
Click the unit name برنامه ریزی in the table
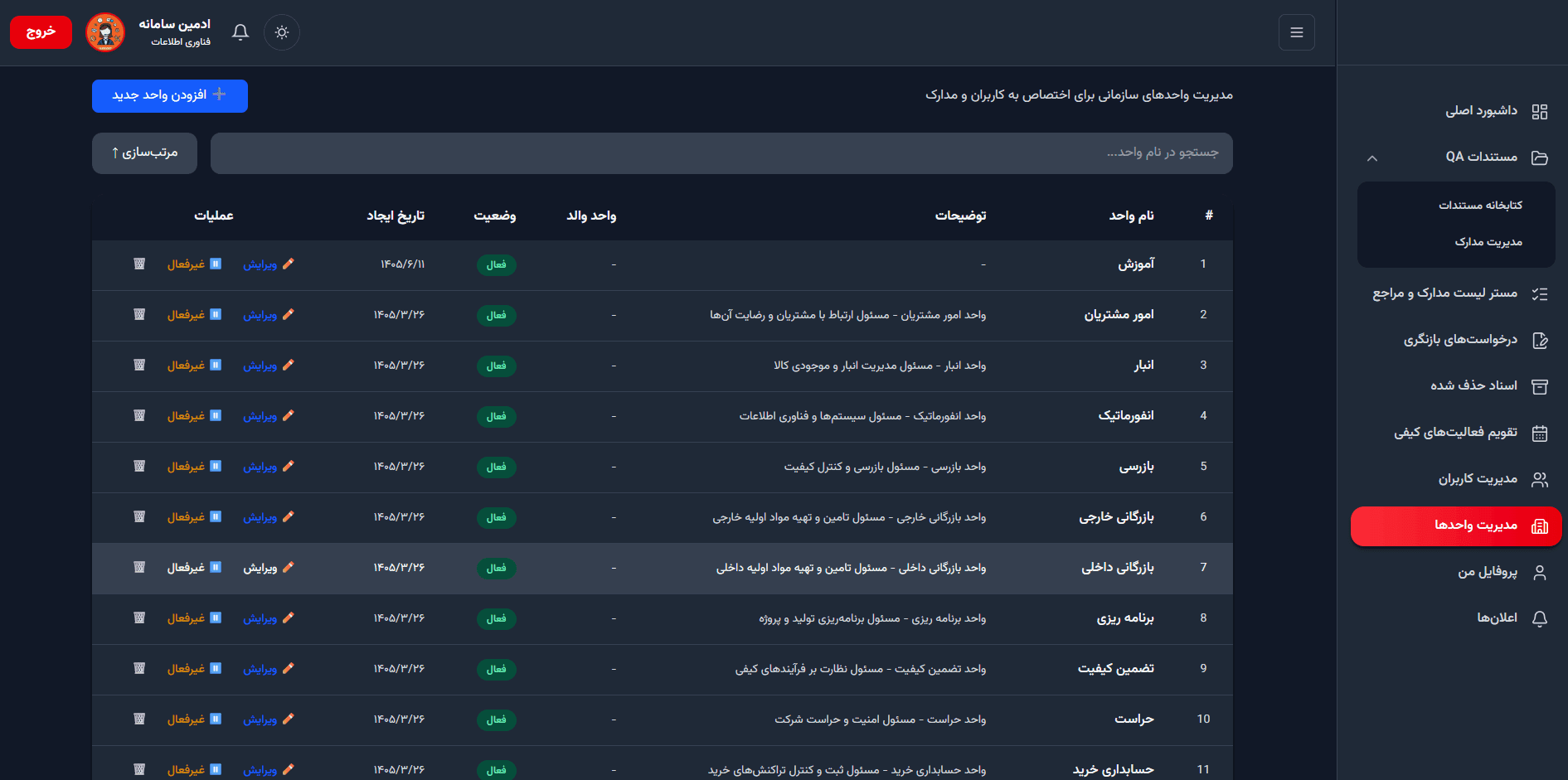1125,618
